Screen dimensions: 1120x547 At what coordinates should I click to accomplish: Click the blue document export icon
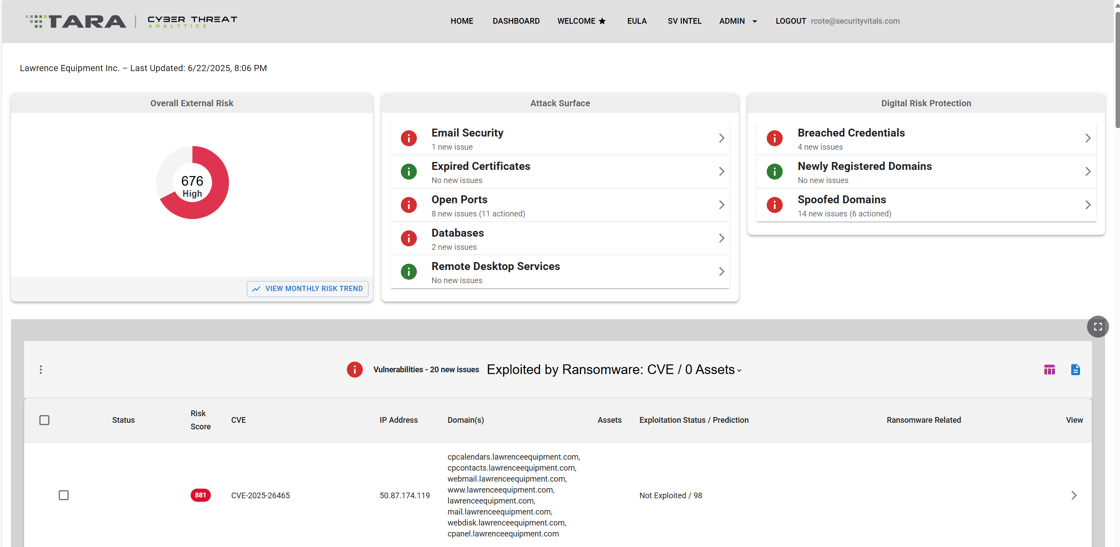(1076, 369)
